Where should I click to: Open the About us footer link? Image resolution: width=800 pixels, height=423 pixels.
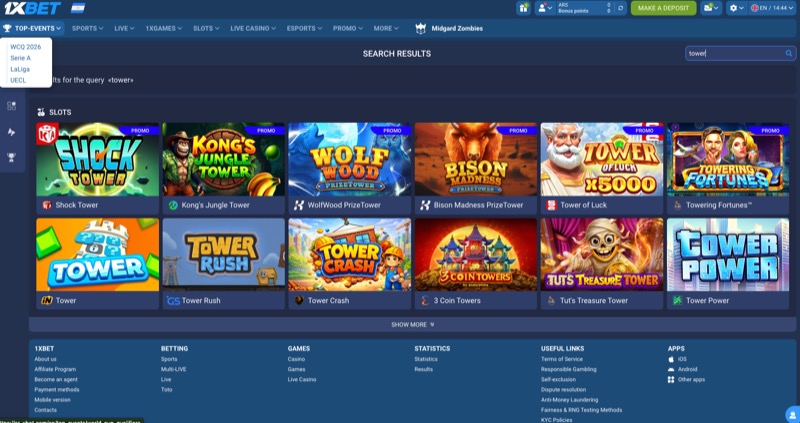45,359
